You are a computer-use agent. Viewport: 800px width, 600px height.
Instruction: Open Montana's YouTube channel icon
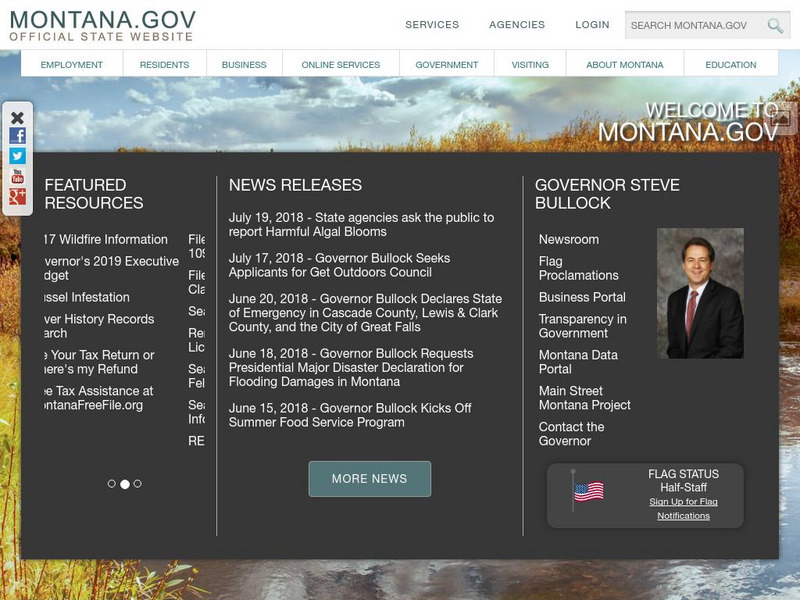coord(17,174)
